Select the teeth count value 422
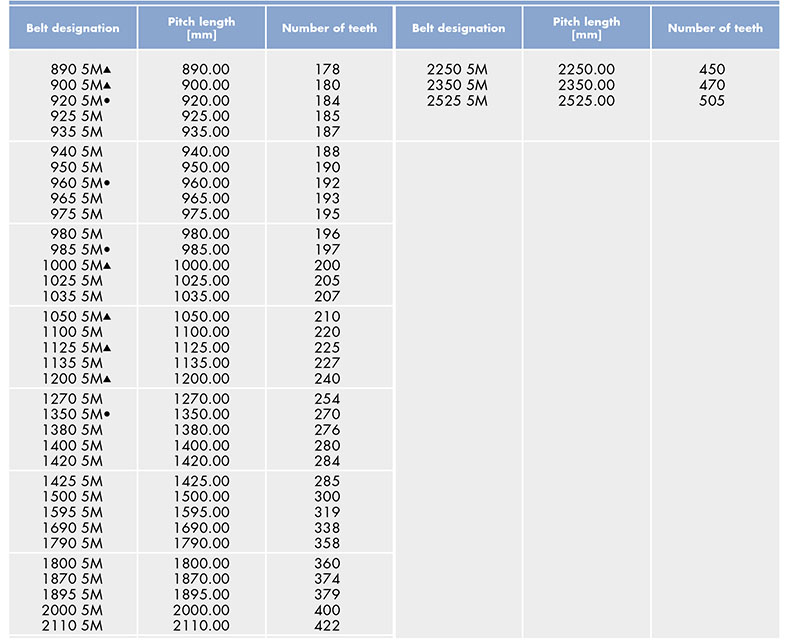790x641 pixels. pos(327,626)
